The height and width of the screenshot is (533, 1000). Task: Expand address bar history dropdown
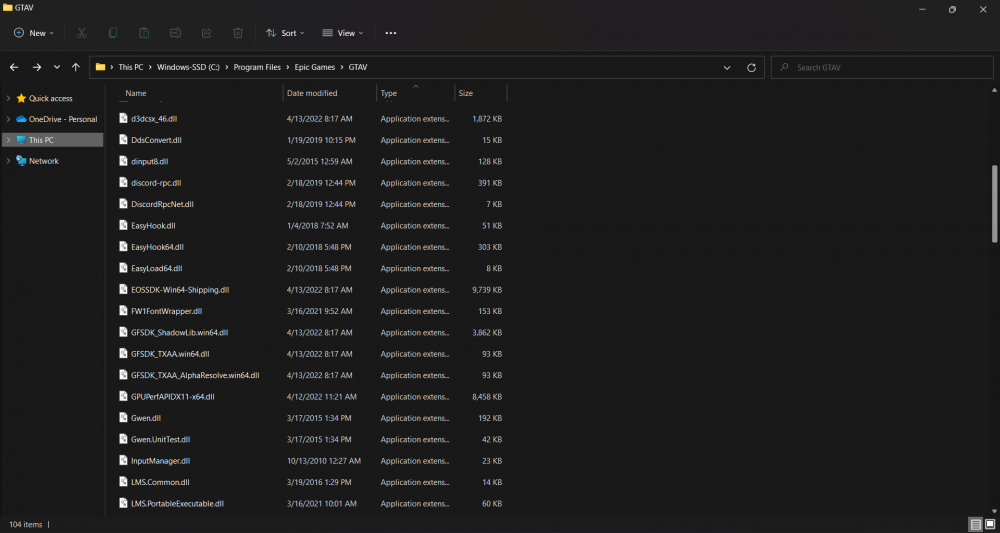click(727, 68)
